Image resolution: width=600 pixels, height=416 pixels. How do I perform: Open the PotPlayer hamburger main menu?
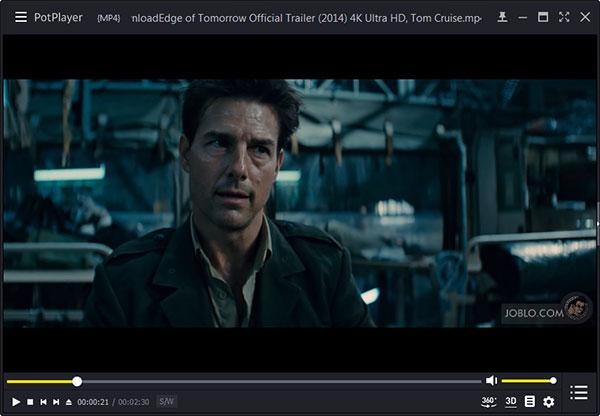click(21, 17)
